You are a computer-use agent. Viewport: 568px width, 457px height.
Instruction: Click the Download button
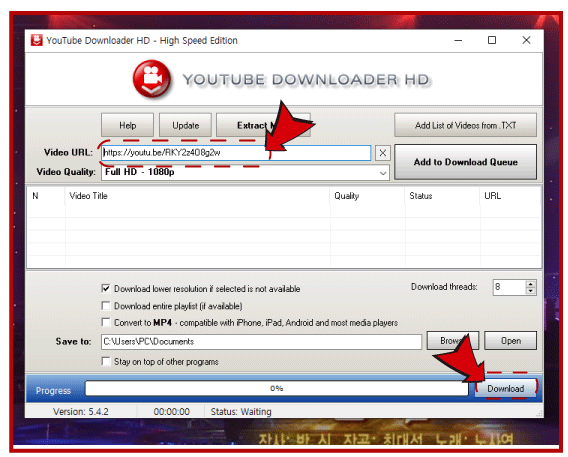[505, 389]
